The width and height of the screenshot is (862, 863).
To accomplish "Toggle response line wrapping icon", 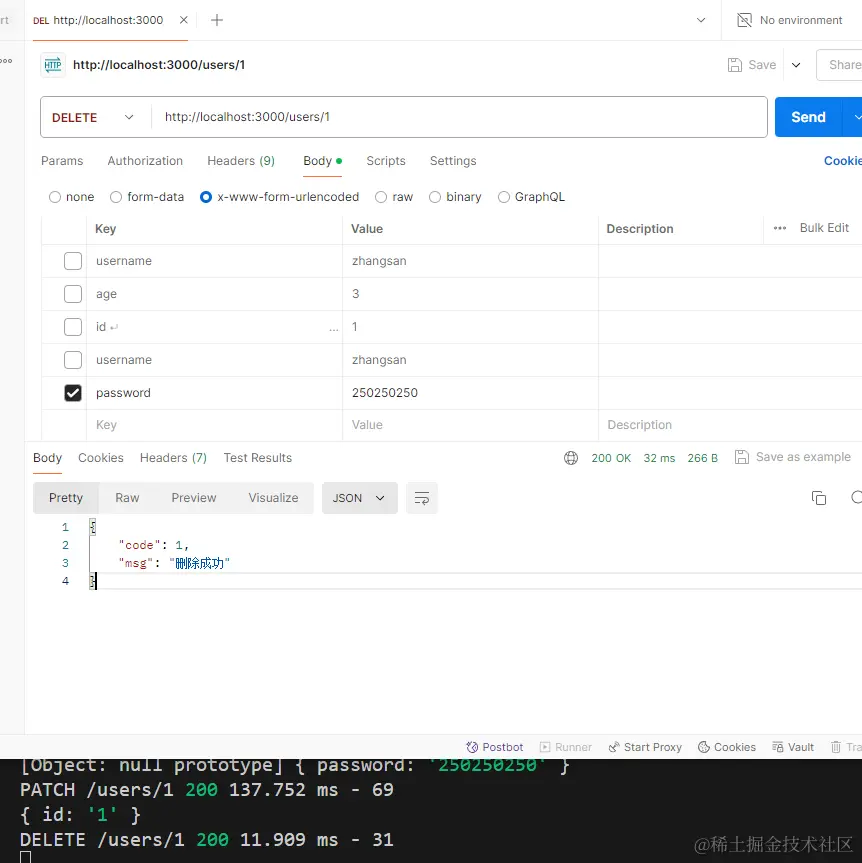I will click(422, 498).
